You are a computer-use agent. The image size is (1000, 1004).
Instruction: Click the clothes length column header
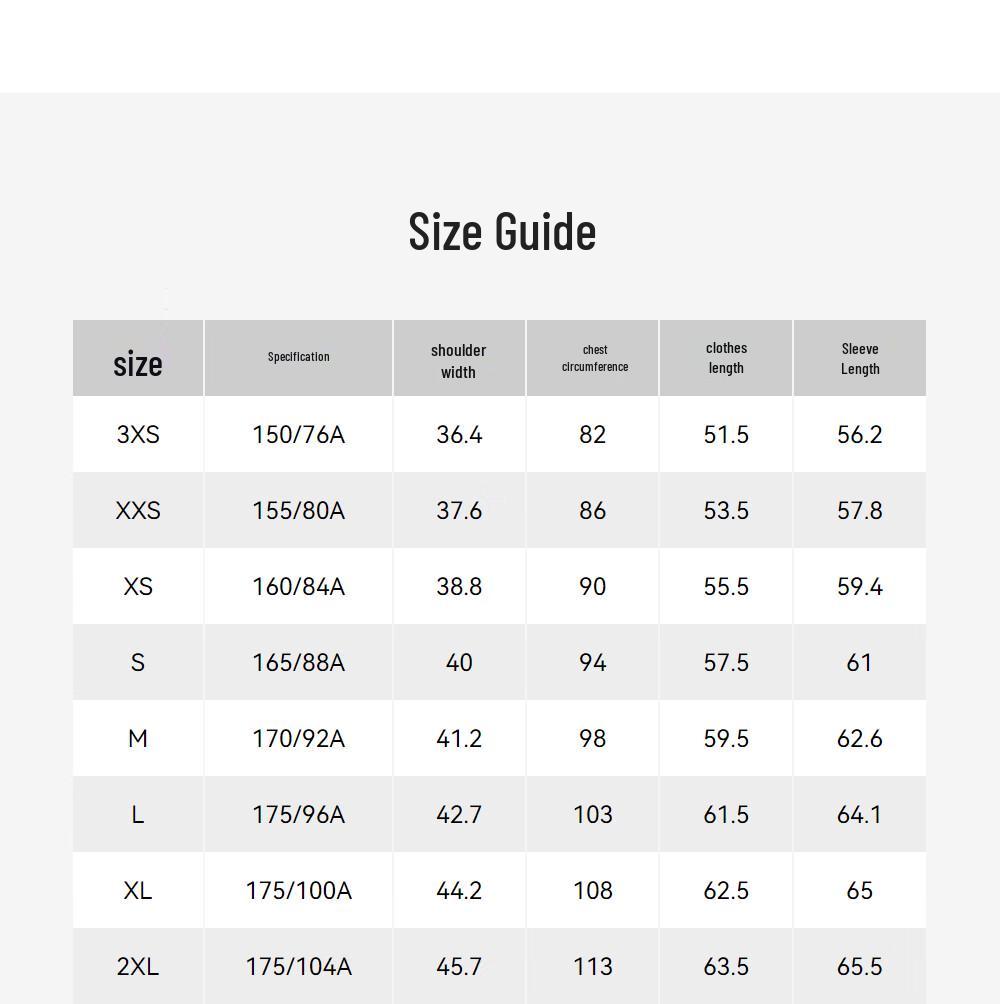(726, 358)
